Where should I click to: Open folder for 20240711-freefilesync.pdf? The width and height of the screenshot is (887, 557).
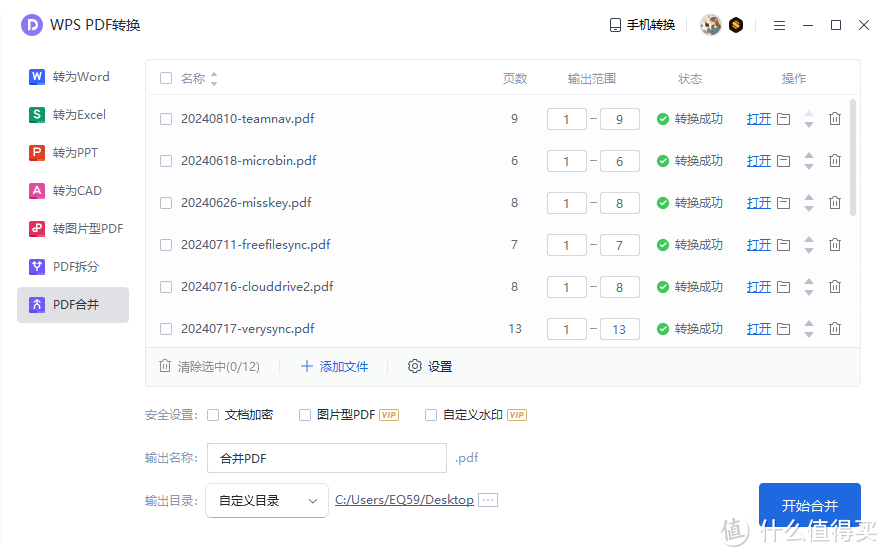(x=783, y=245)
